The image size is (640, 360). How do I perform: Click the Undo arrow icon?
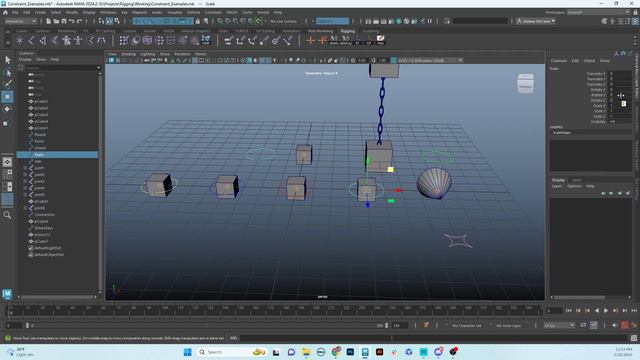tap(72, 21)
